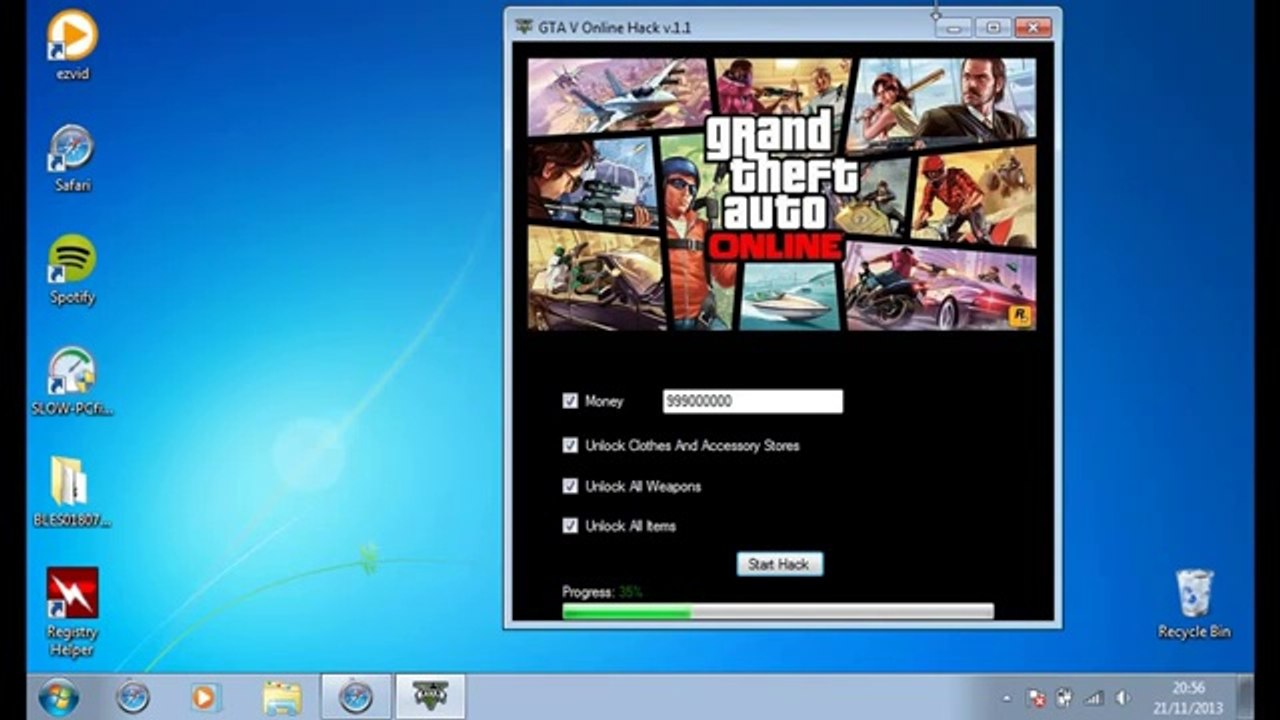Uncheck the Money checkbox
Screen dimensions: 1280x720
(x=570, y=401)
